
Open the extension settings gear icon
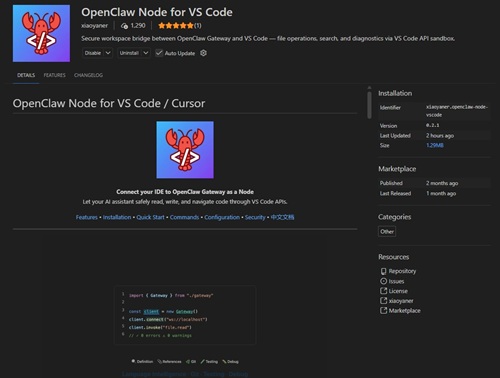click(203, 53)
